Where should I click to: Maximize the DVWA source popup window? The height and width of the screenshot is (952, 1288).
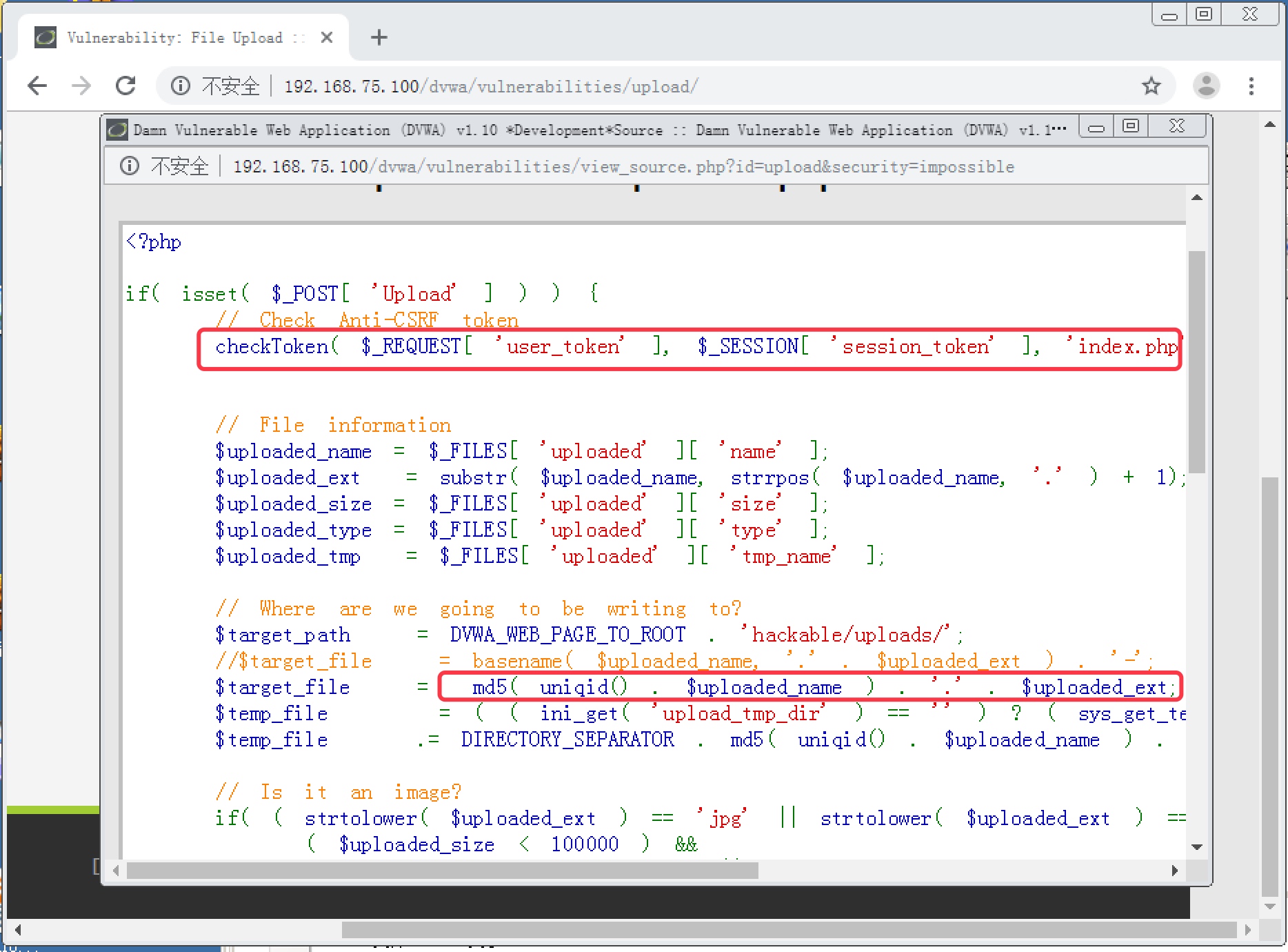point(1131,126)
